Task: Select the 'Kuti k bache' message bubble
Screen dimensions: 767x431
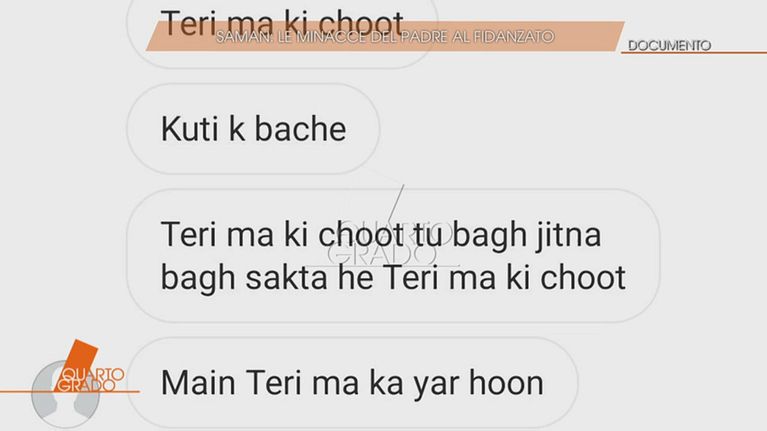Action: click(253, 129)
